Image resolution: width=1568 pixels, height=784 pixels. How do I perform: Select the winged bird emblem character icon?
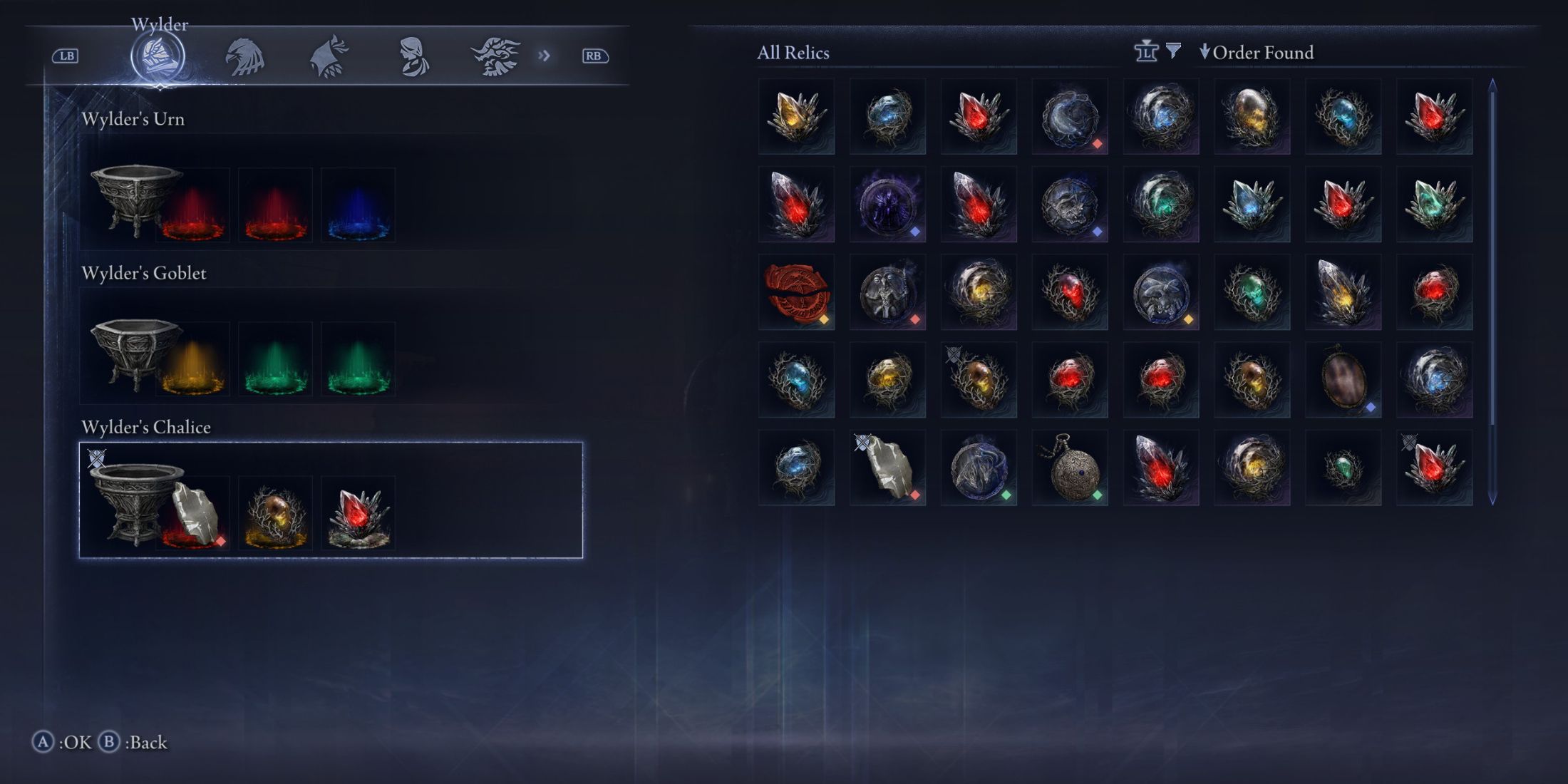point(495,56)
